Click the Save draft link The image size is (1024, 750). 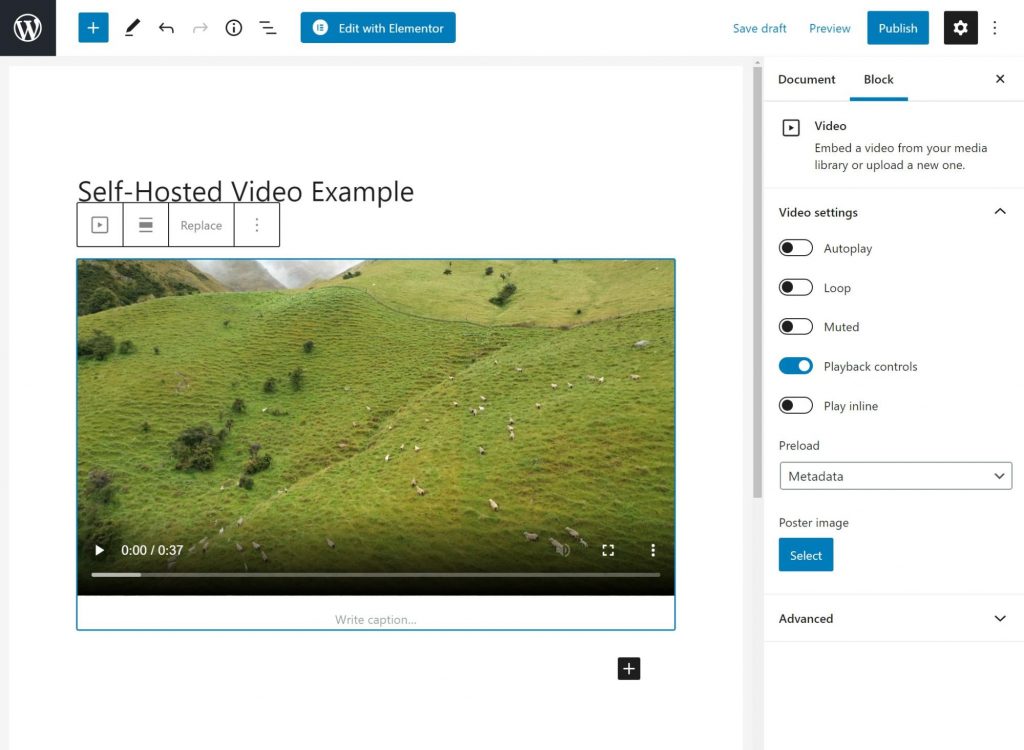coord(759,28)
